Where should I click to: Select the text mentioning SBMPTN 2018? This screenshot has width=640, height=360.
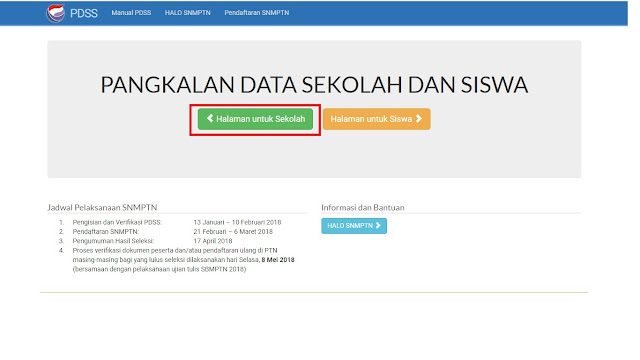point(160,269)
